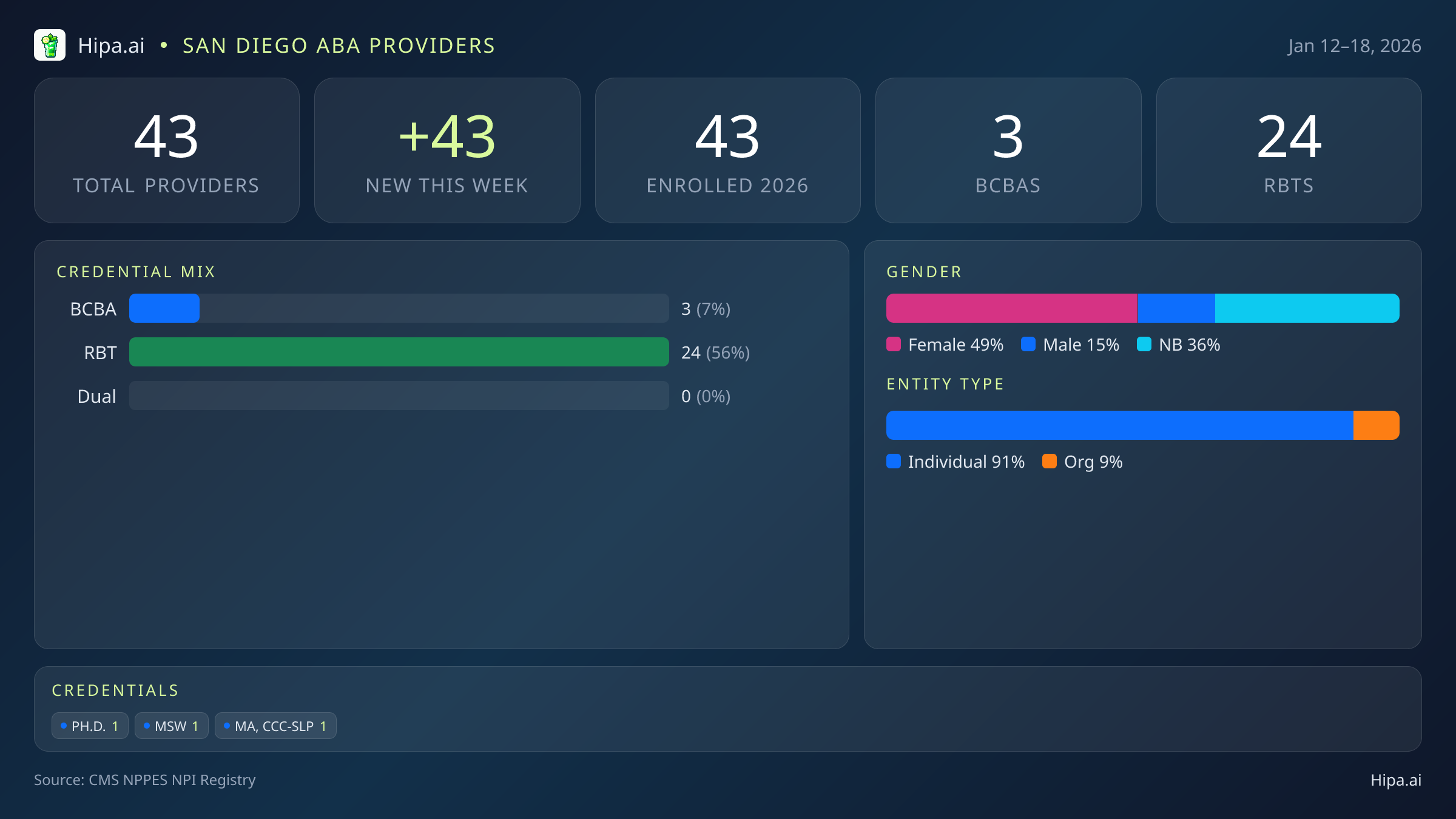Expand the Gender section

point(924,271)
